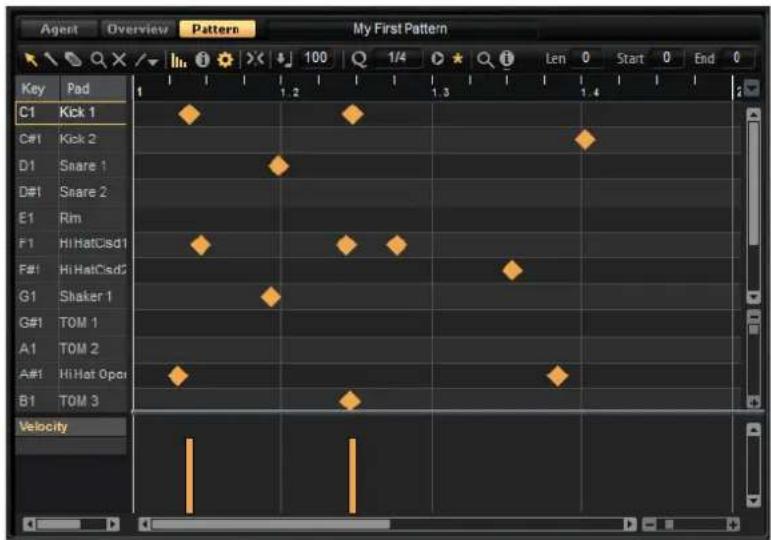Click the Pad column header
771x540 pixels.
[x=92, y=89]
